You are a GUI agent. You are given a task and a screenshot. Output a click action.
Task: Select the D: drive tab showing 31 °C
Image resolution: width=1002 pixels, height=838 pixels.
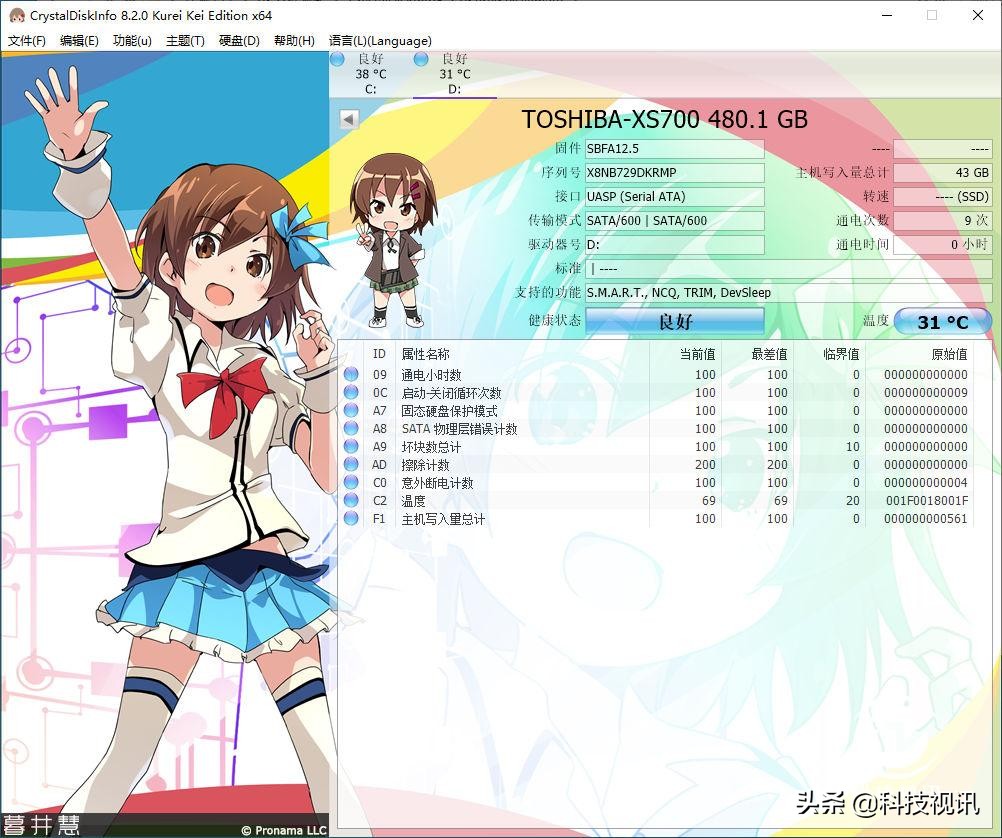click(x=454, y=74)
